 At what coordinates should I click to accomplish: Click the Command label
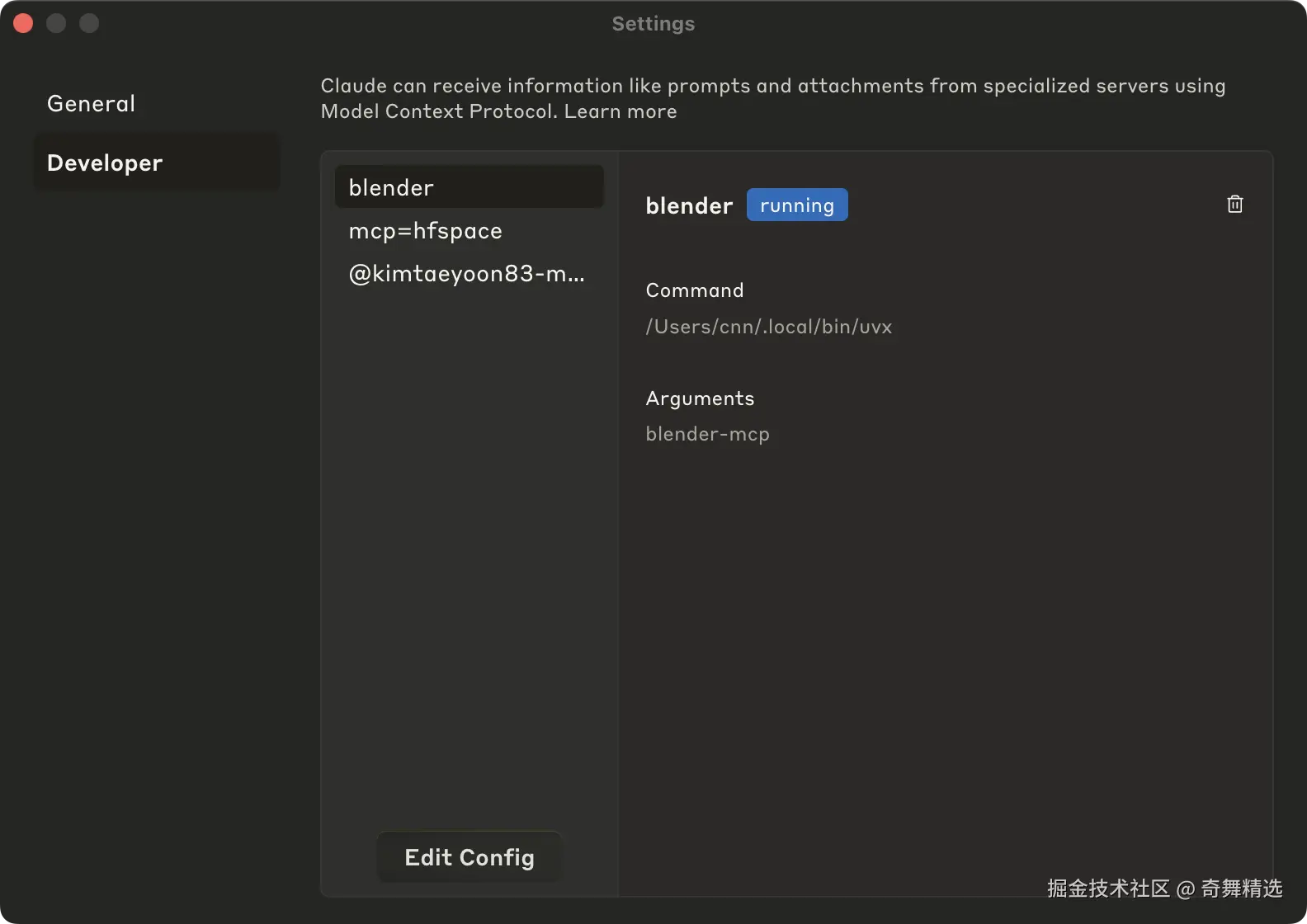pyautogui.click(x=695, y=290)
